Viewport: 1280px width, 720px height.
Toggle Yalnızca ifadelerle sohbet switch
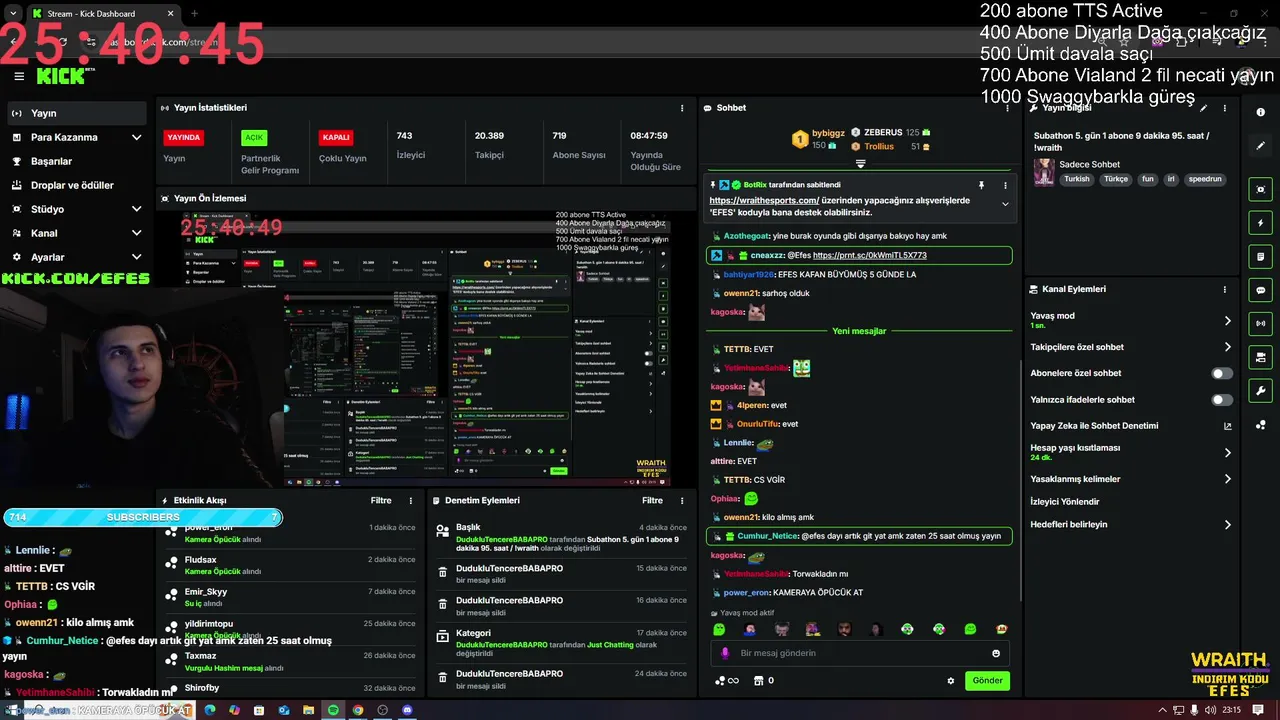(x=1222, y=399)
